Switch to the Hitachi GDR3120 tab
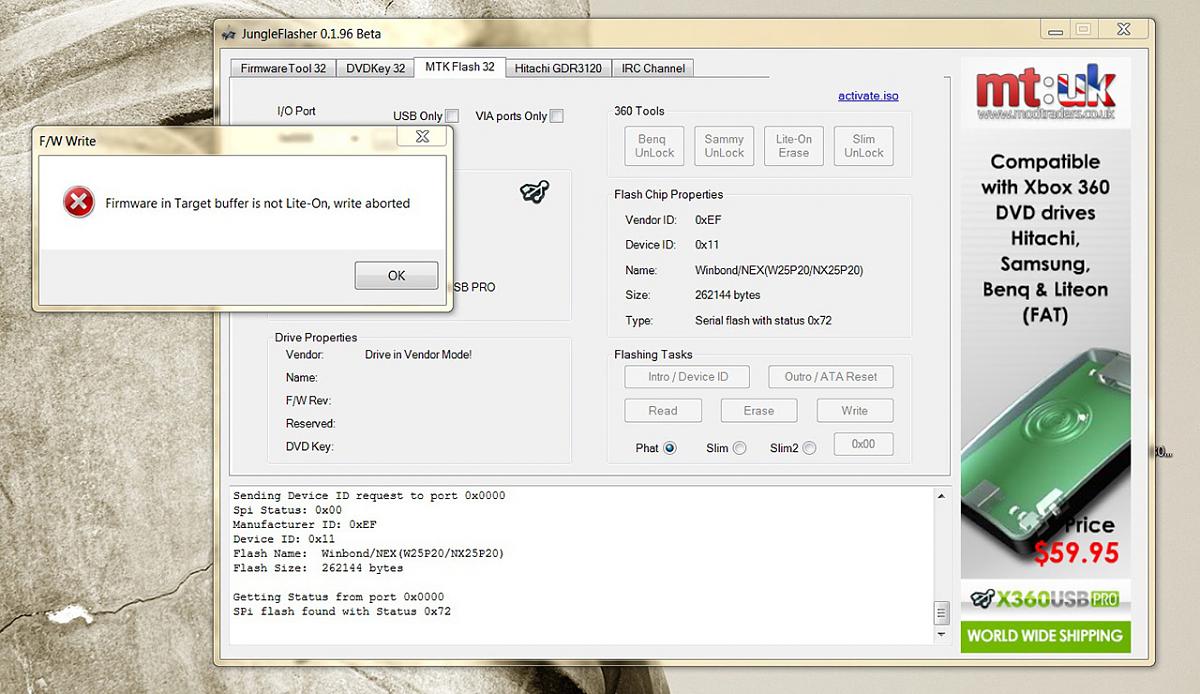 tap(558, 68)
